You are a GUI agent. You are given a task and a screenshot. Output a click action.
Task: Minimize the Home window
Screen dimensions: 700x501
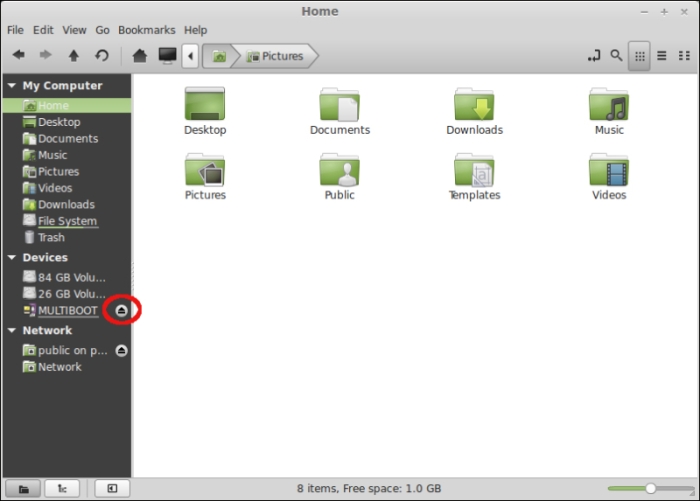(x=644, y=12)
